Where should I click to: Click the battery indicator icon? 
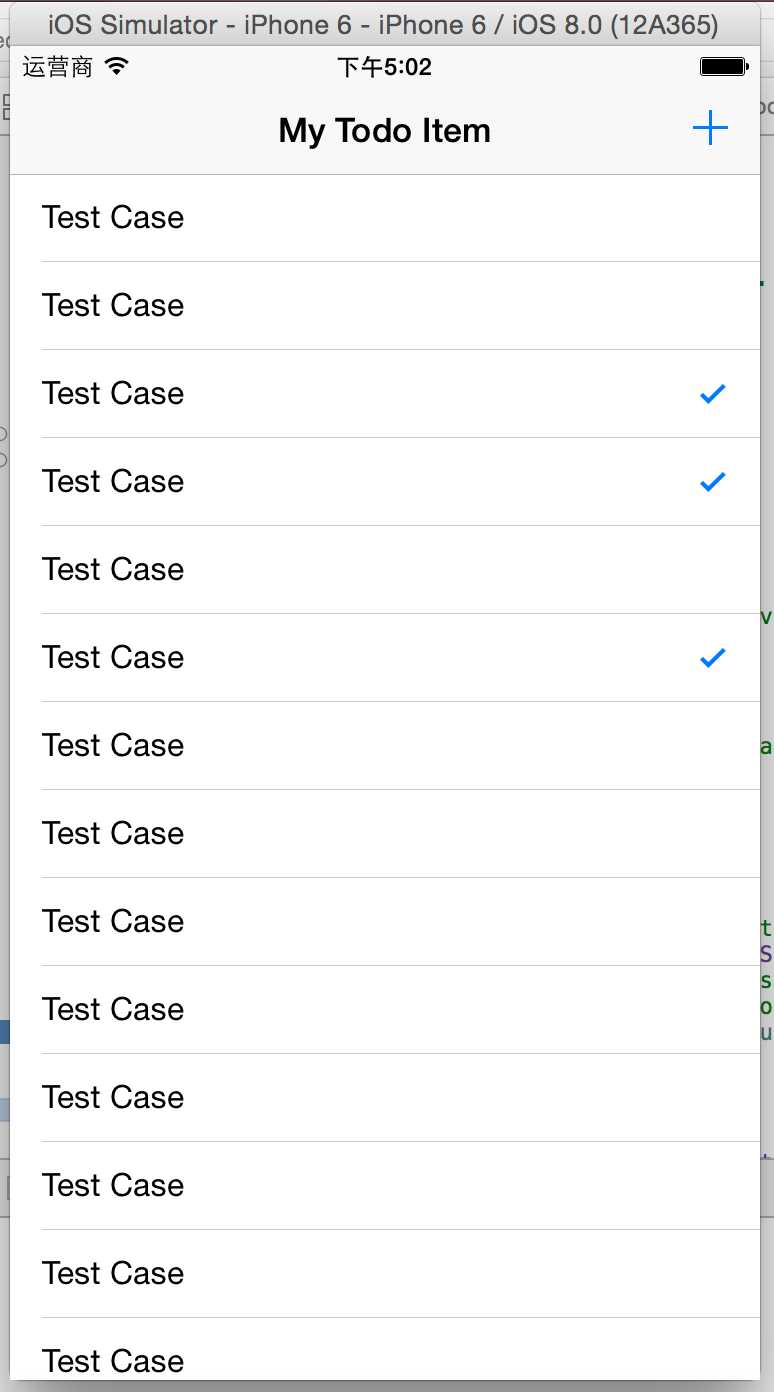[x=724, y=67]
